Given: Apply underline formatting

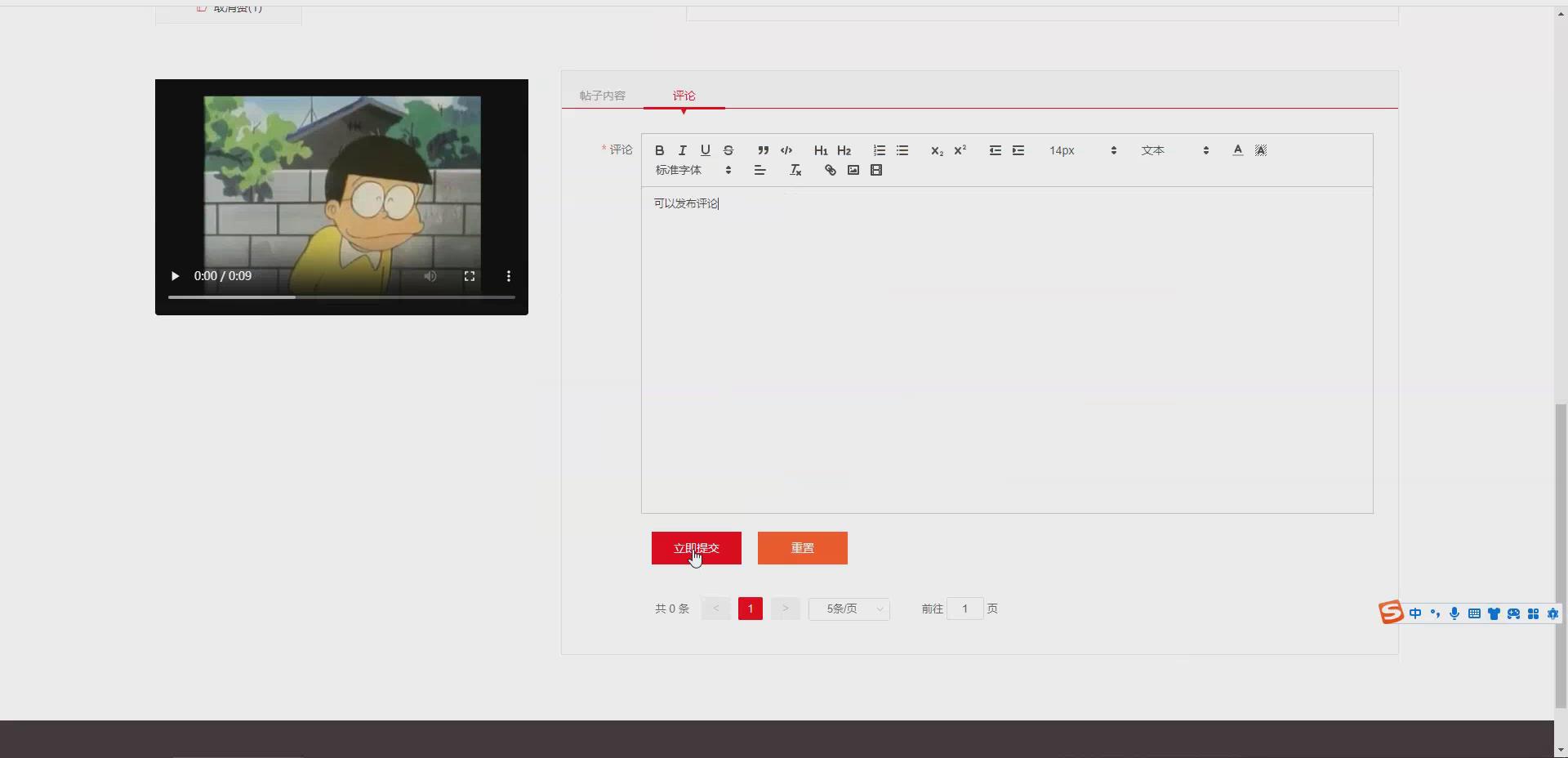Looking at the screenshot, I should pos(706,150).
